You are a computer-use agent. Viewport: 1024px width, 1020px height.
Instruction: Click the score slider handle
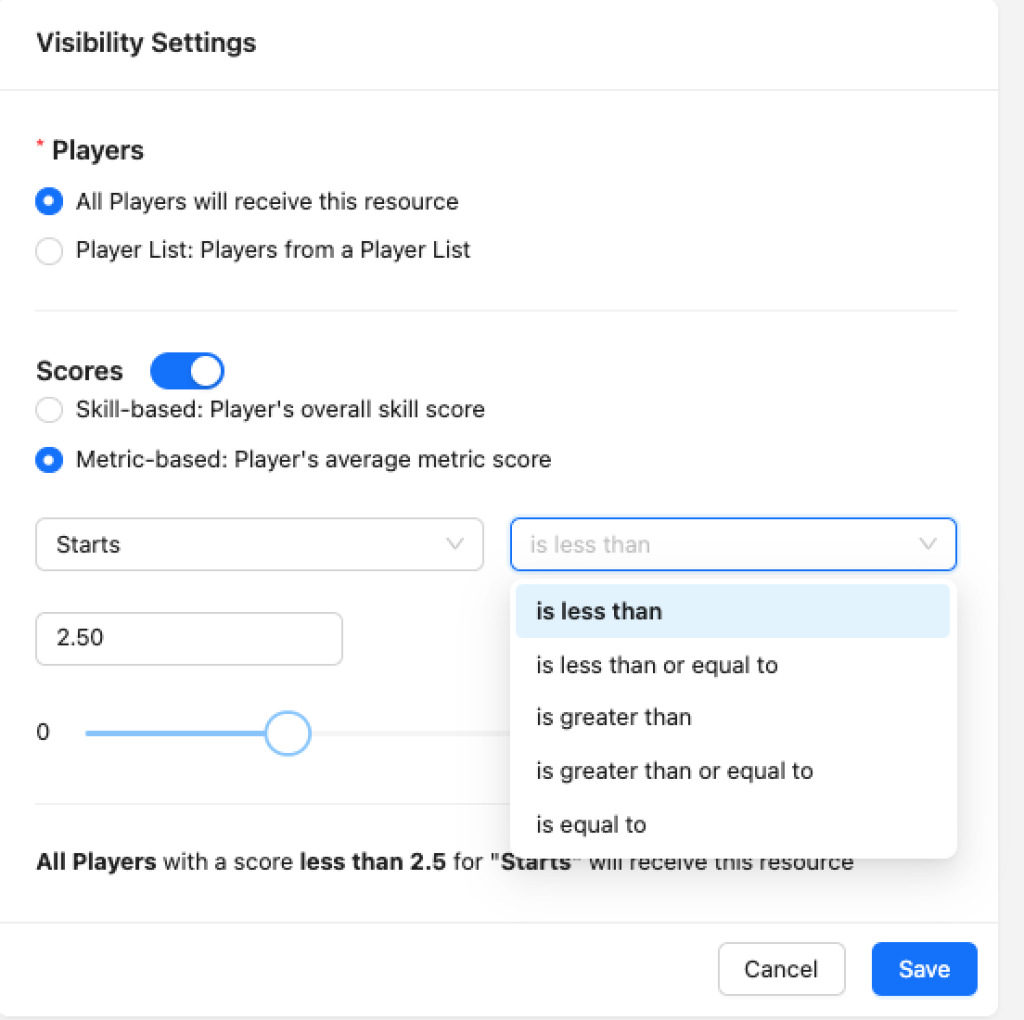point(288,734)
